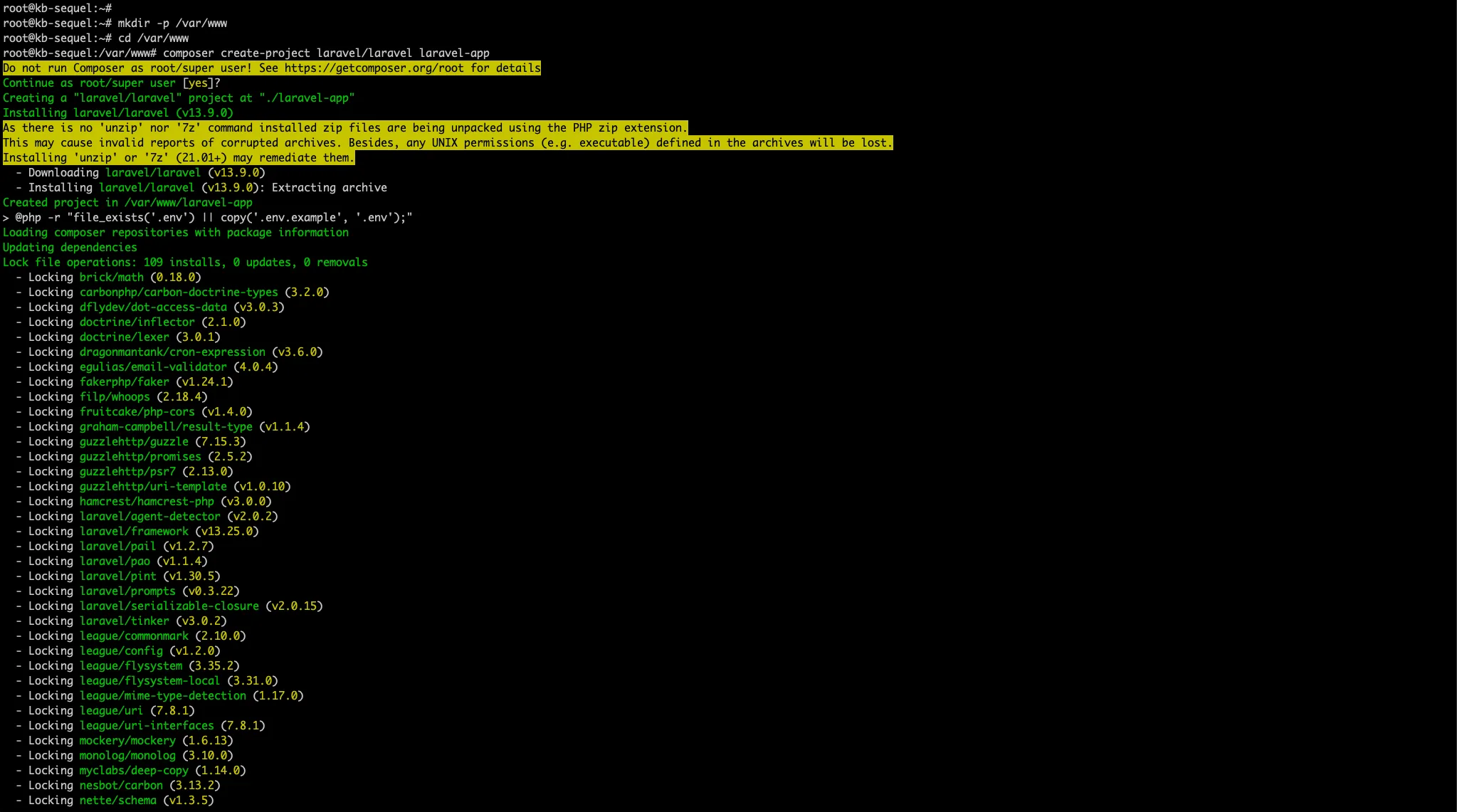This screenshot has height=812, width=1457.
Task: Click the dflydev/dot-access-data package name
Action: [153, 307]
